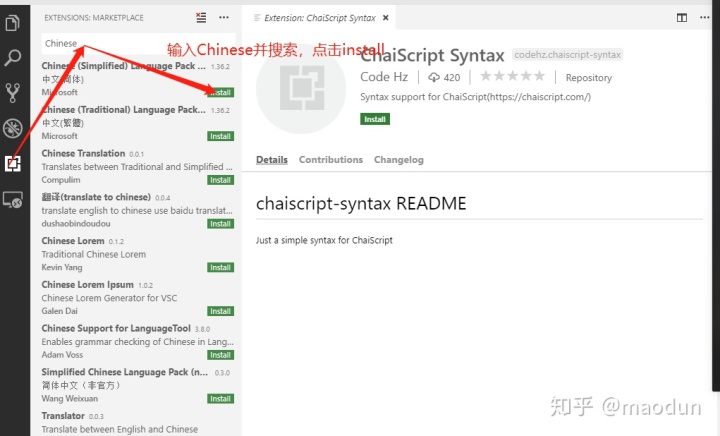Open the Search magnifier in activity bar

(x=12, y=58)
